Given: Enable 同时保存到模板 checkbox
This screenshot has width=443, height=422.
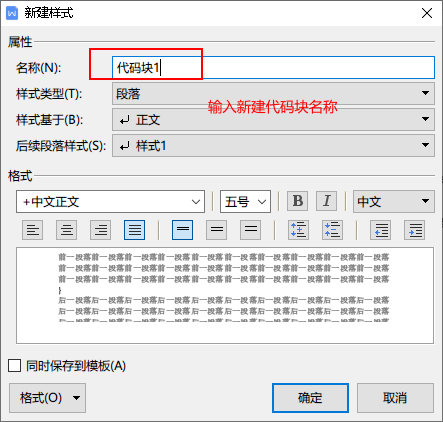Looking at the screenshot, I should (x=15, y=366).
